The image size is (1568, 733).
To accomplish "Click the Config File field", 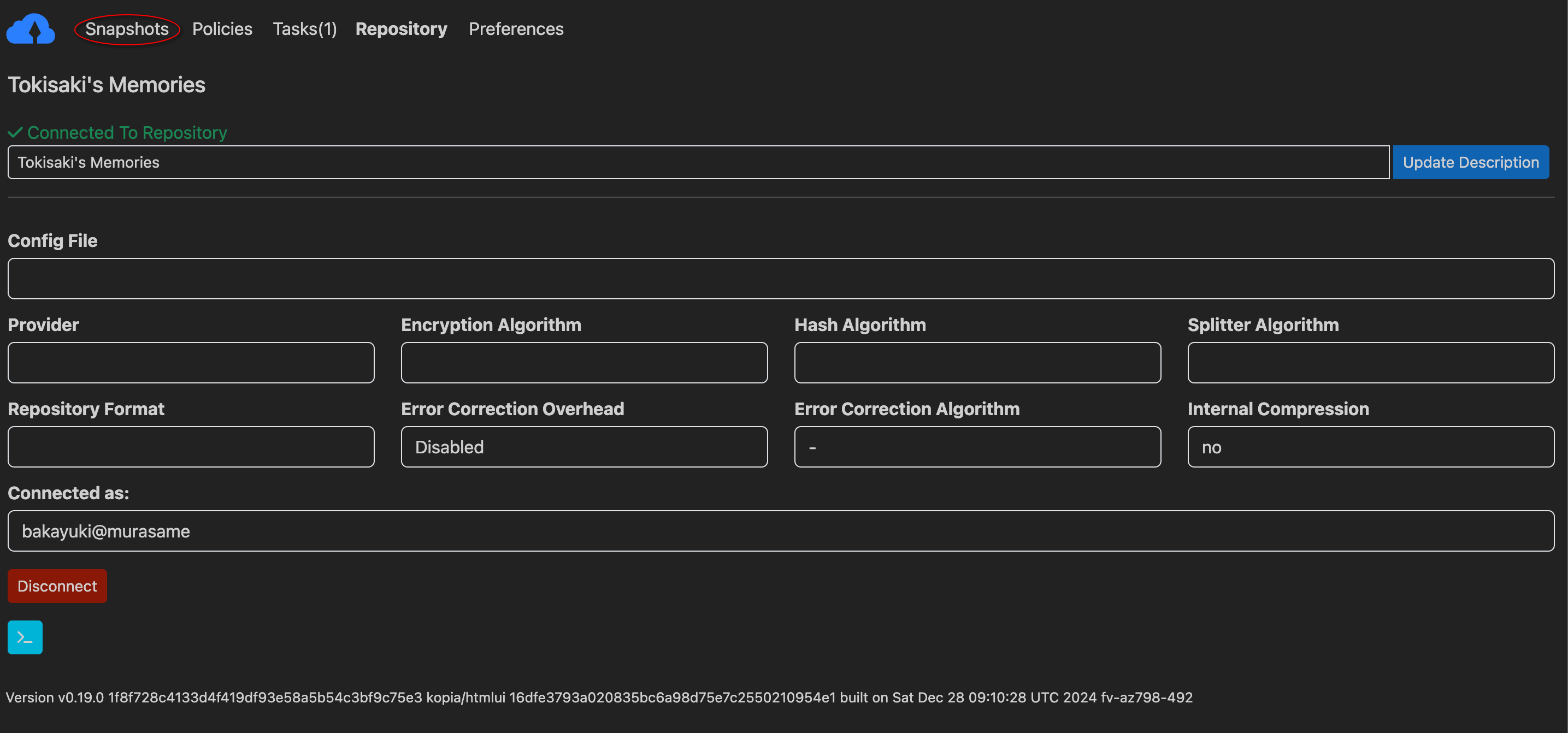I will [x=780, y=278].
